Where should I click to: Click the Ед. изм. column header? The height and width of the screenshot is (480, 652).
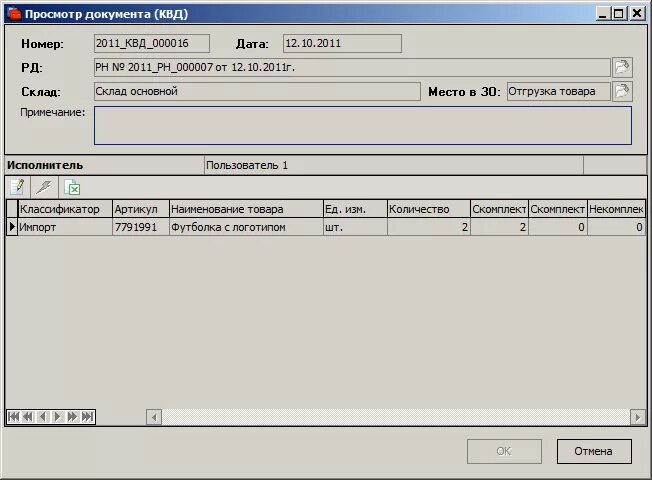pyautogui.click(x=355, y=209)
